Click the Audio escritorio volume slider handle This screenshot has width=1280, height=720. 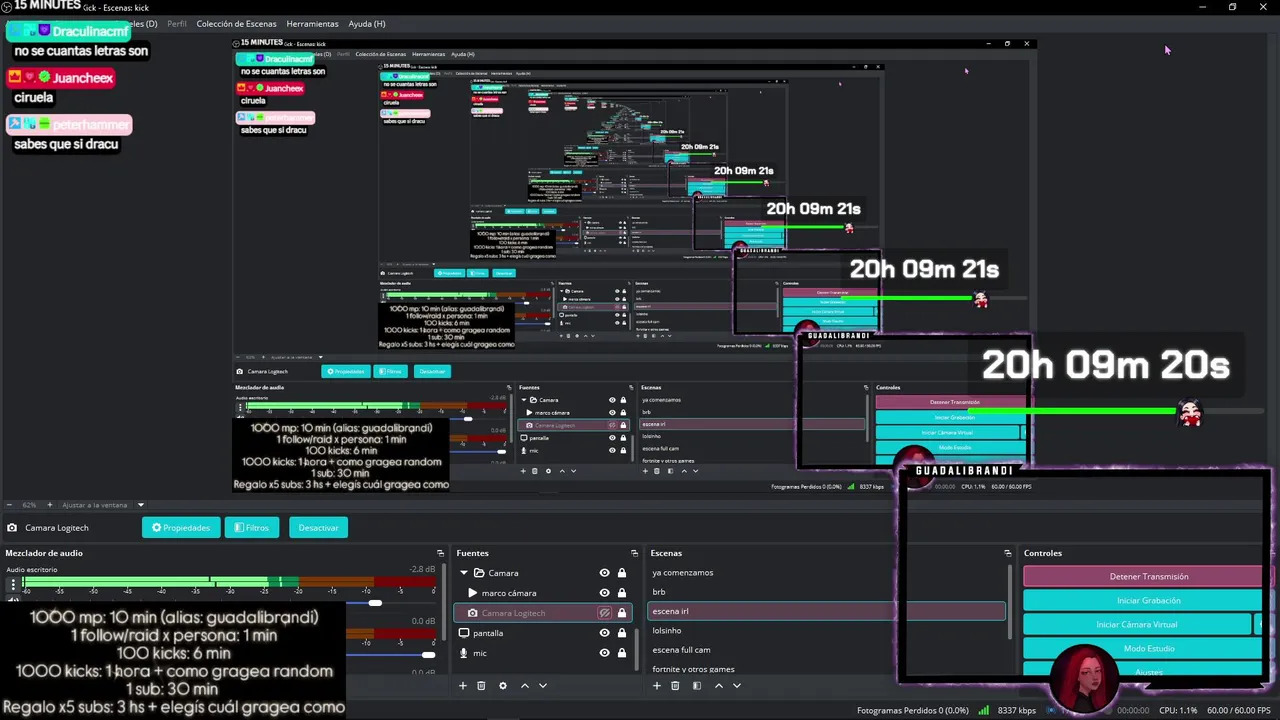[374, 603]
